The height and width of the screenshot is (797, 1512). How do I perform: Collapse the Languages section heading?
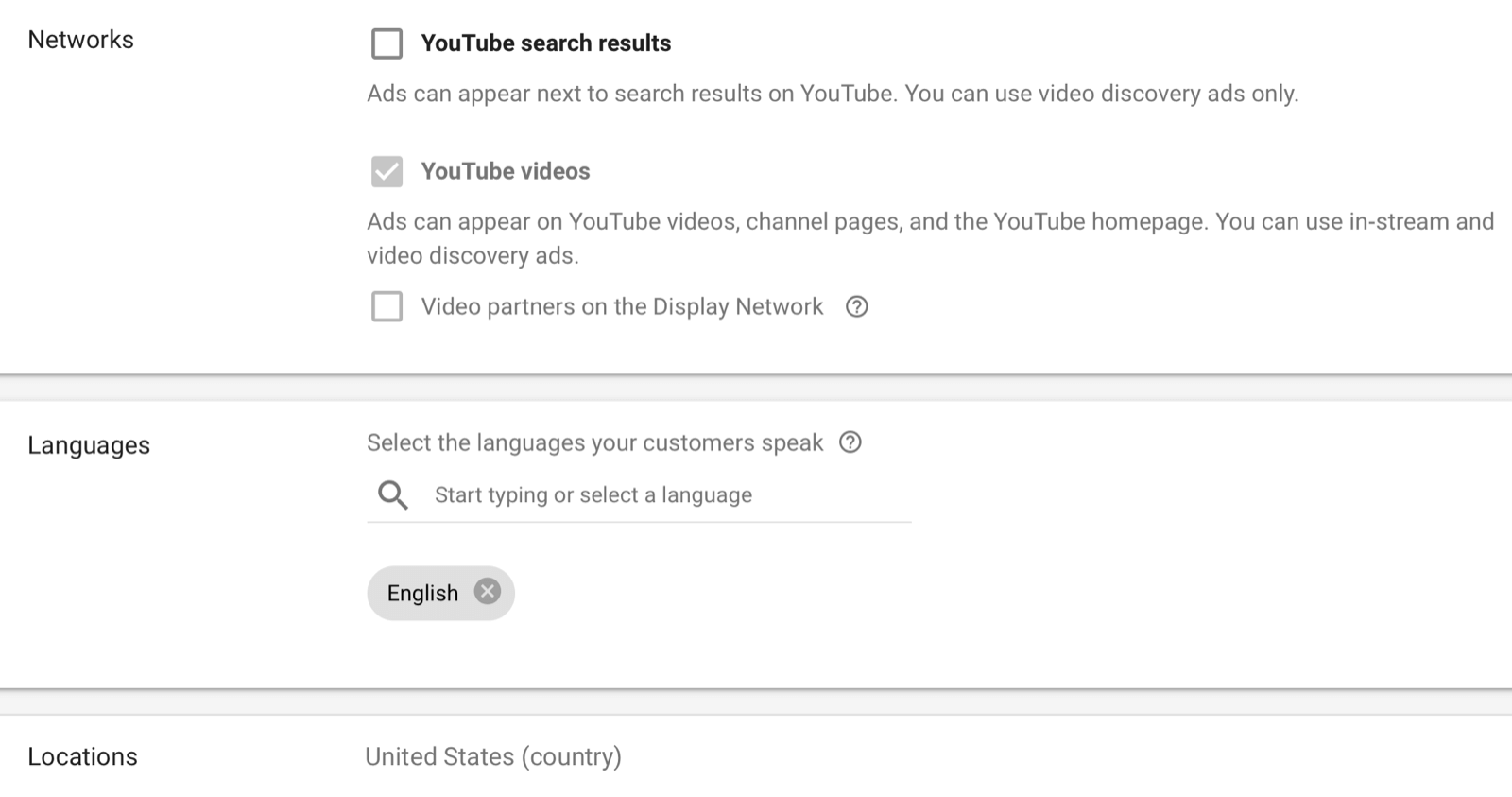click(x=89, y=445)
